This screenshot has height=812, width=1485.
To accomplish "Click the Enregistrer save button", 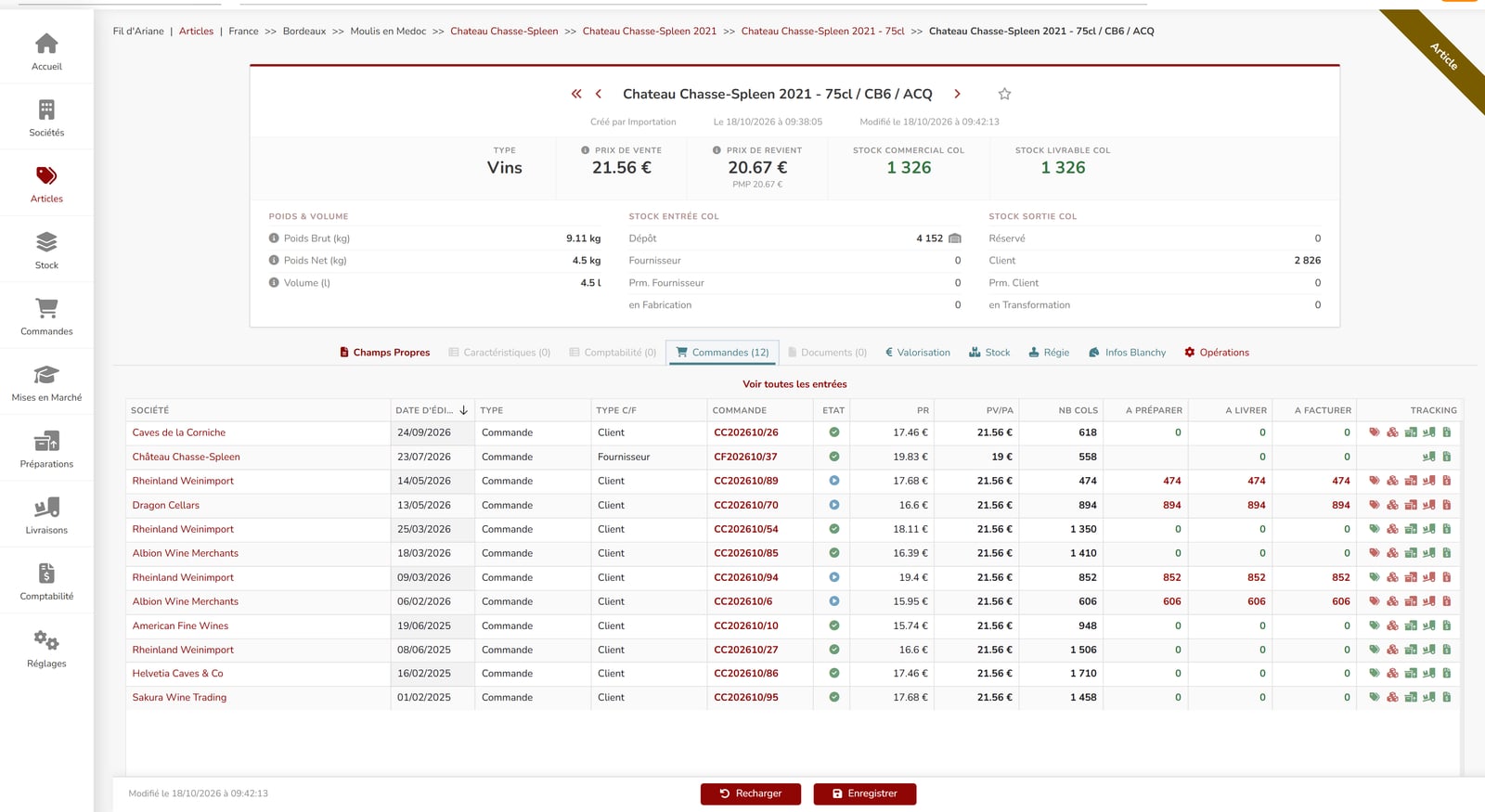I will pos(865,794).
